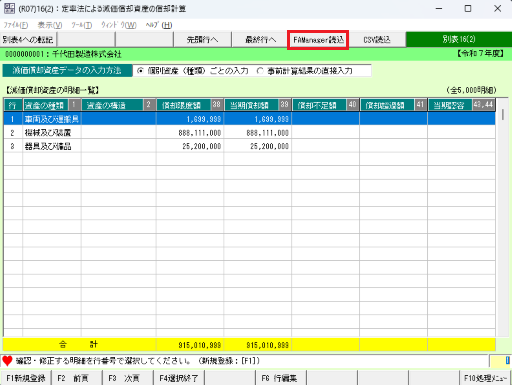Jump to first row with 先頭行へ
The image size is (512, 385).
tap(202, 40)
